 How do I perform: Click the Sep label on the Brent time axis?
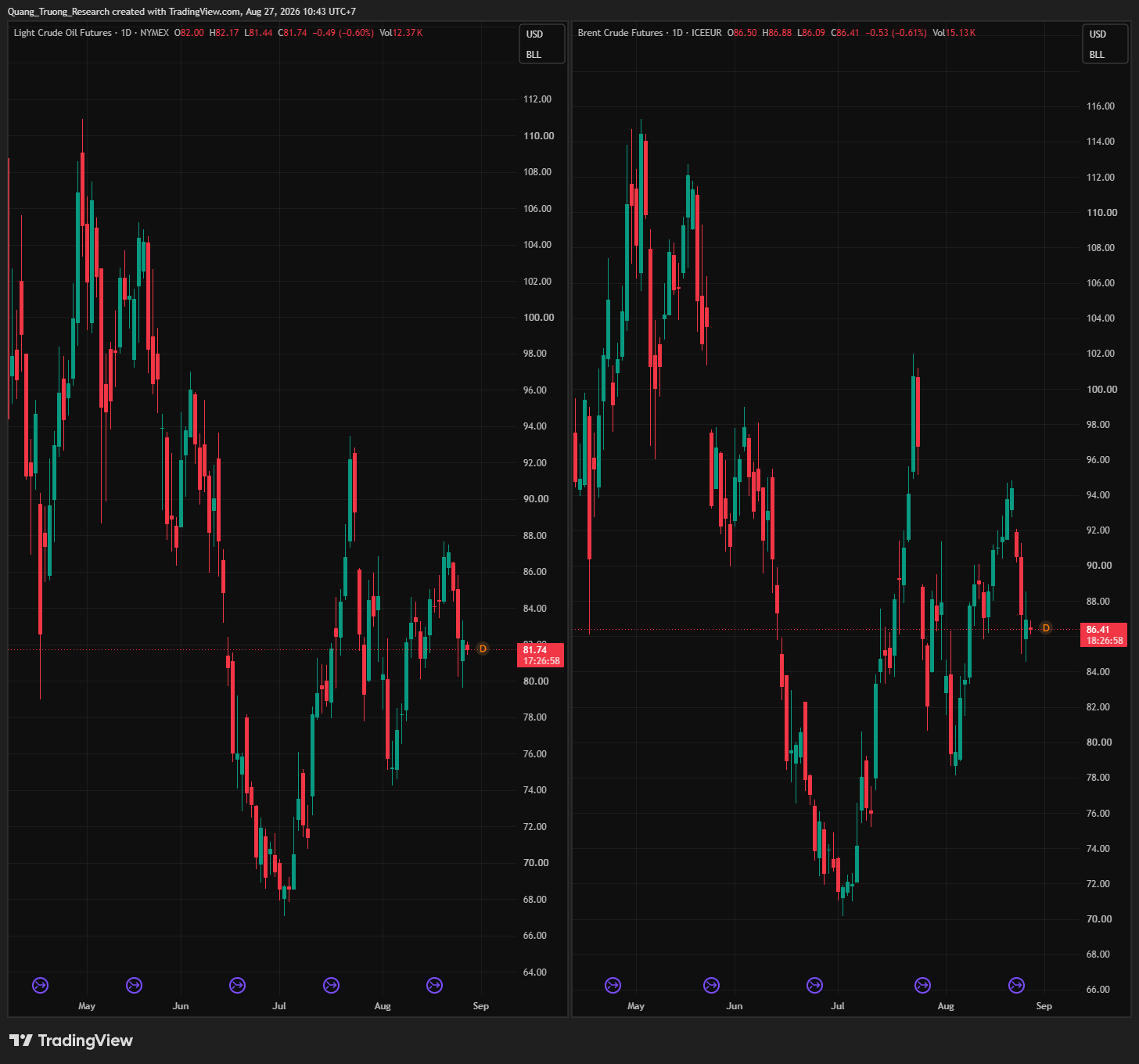tap(1044, 1006)
